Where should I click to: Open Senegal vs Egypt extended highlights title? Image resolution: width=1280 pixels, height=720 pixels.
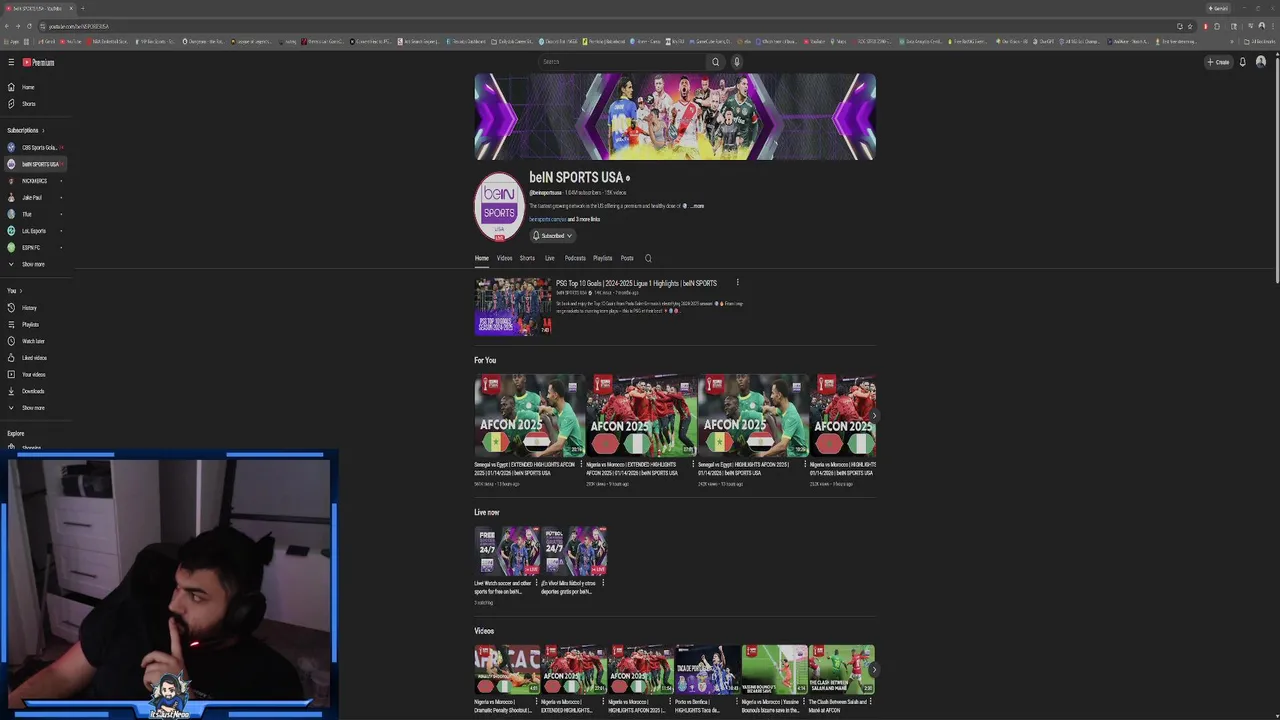pos(525,468)
